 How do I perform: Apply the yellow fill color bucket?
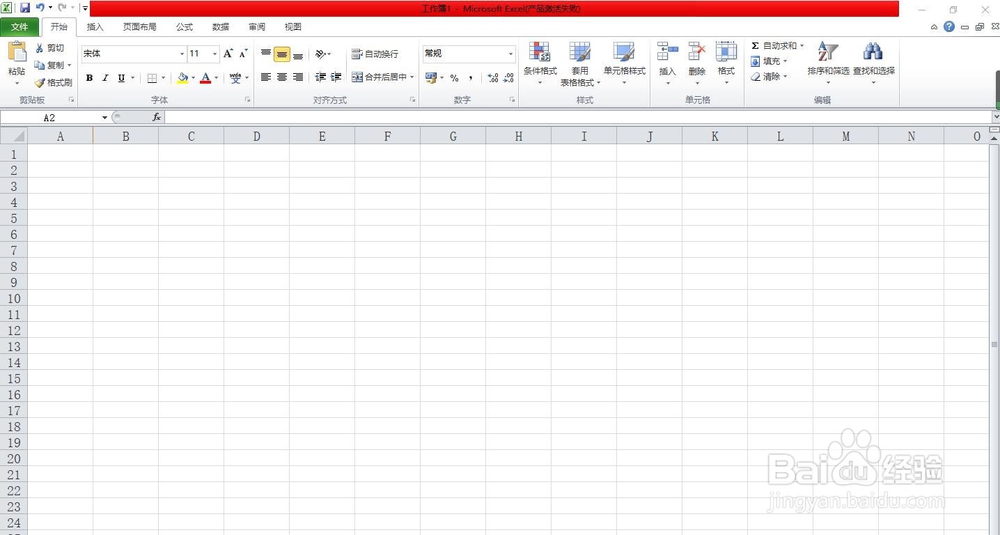coord(182,78)
